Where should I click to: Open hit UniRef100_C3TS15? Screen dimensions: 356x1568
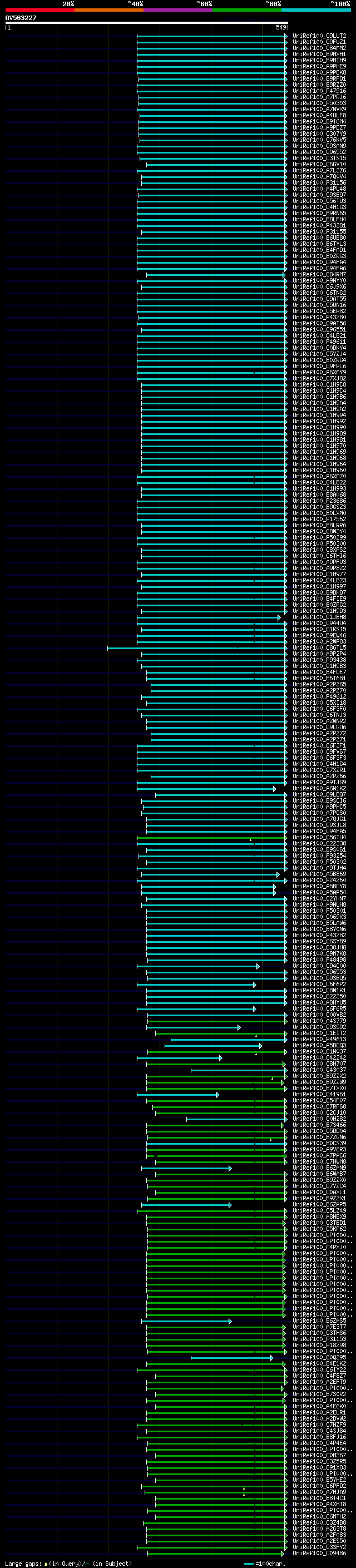point(319,159)
